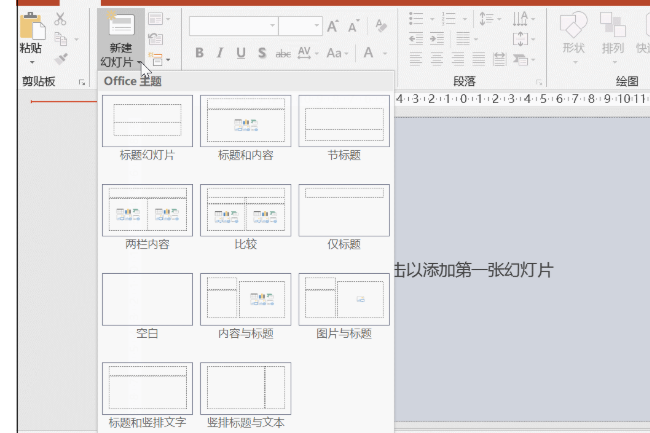Open the Paste dropdown arrow
Viewport: 650px width, 433px height.
click(32, 62)
